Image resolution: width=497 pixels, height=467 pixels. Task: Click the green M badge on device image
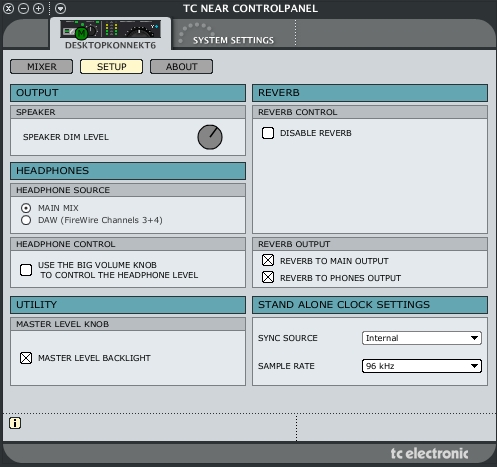tap(81, 33)
